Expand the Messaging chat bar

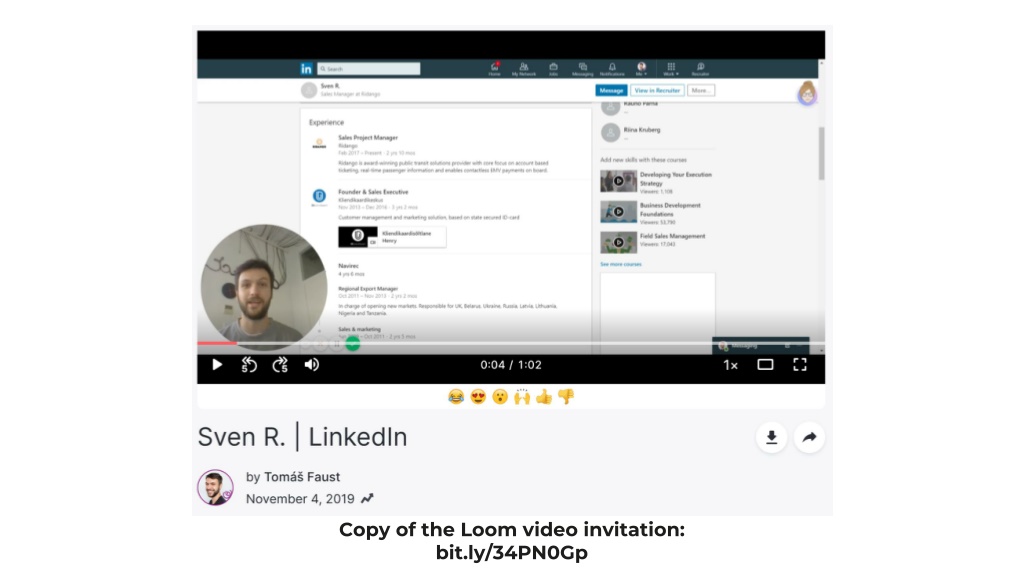click(760, 345)
